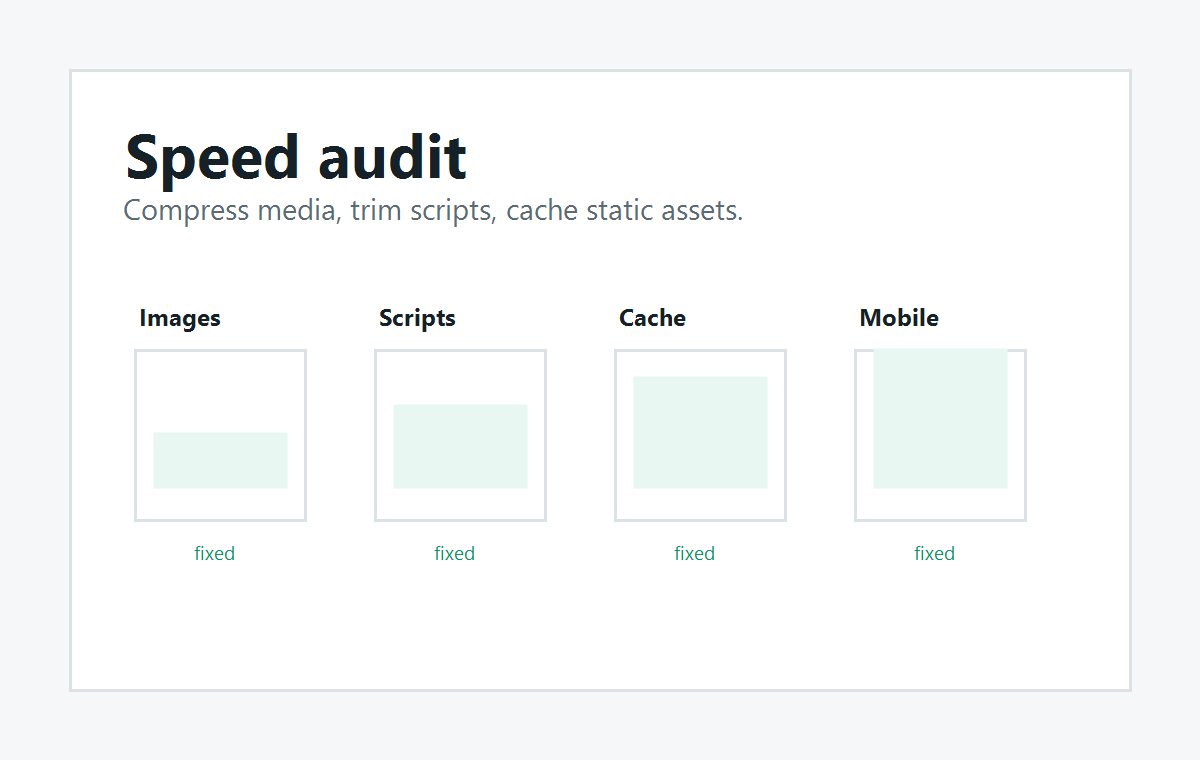Select the green bar in the Cache chart
The height and width of the screenshot is (760, 1200).
click(700, 432)
